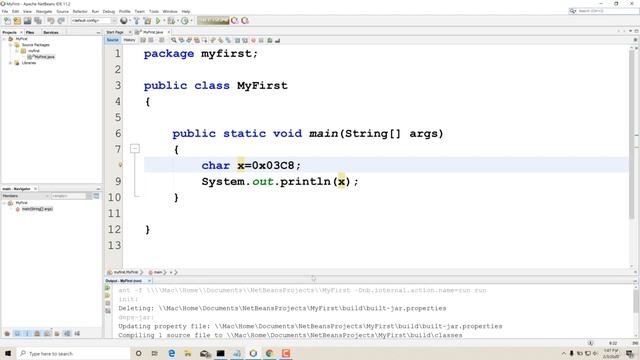This screenshot has height=360, width=640.
Task: Toggle first Navigator filter at bottom
Action: tap(7, 334)
